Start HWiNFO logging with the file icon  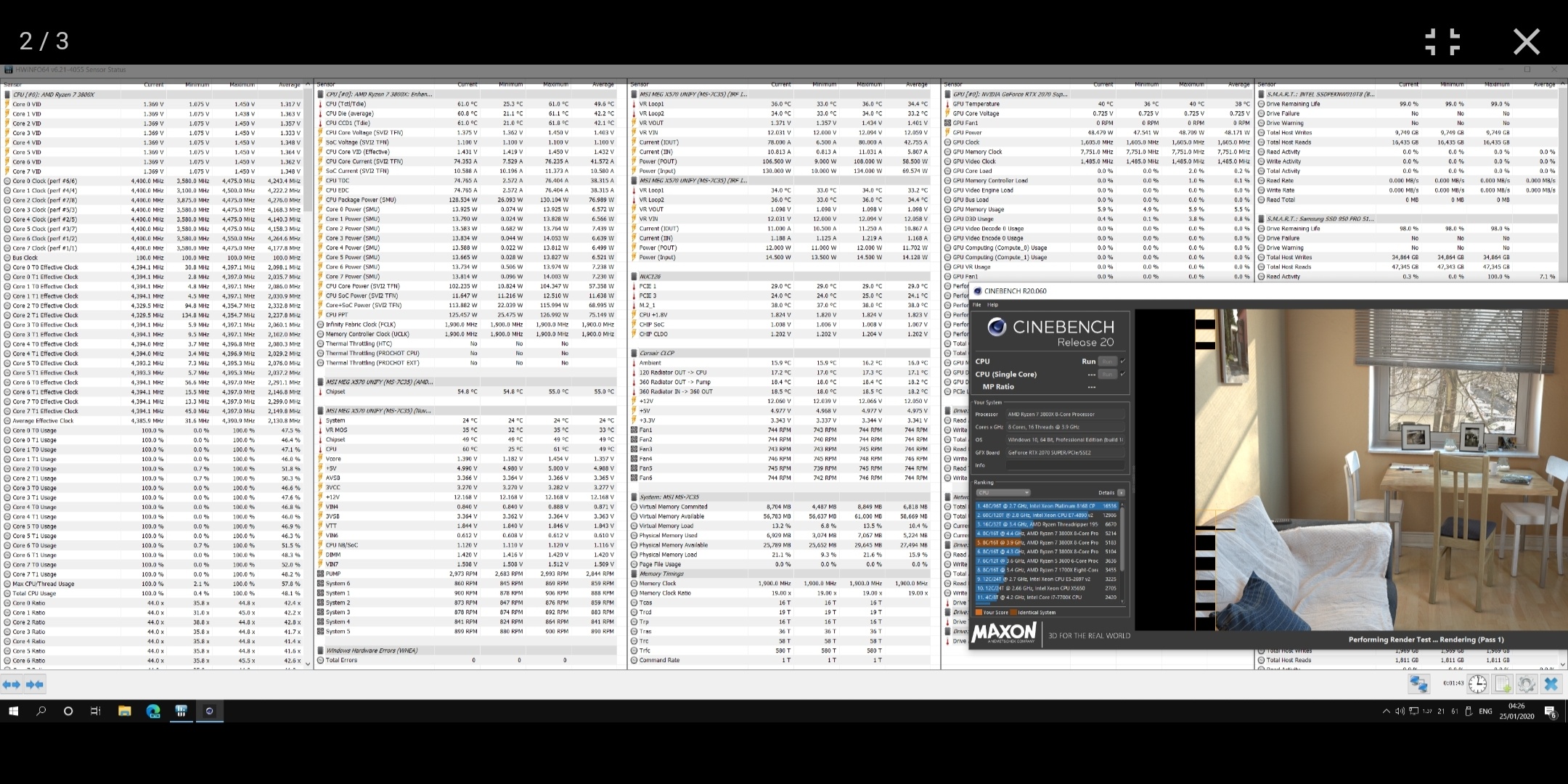pos(1502,684)
